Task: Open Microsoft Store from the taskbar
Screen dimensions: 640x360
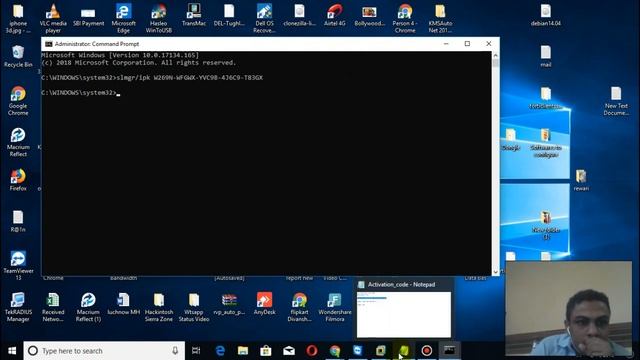Action: coord(266,351)
